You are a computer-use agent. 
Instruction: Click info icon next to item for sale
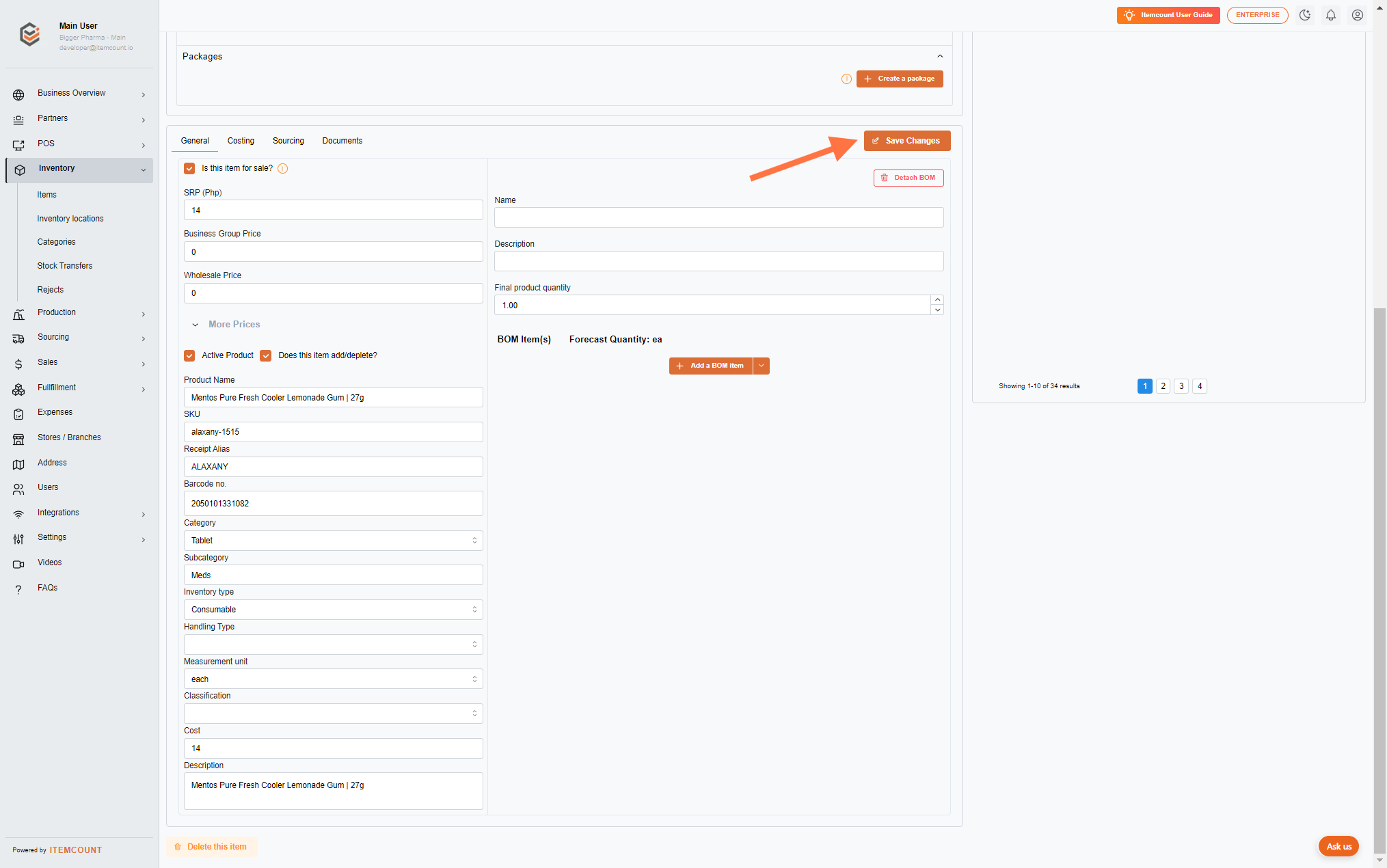pyautogui.click(x=282, y=169)
